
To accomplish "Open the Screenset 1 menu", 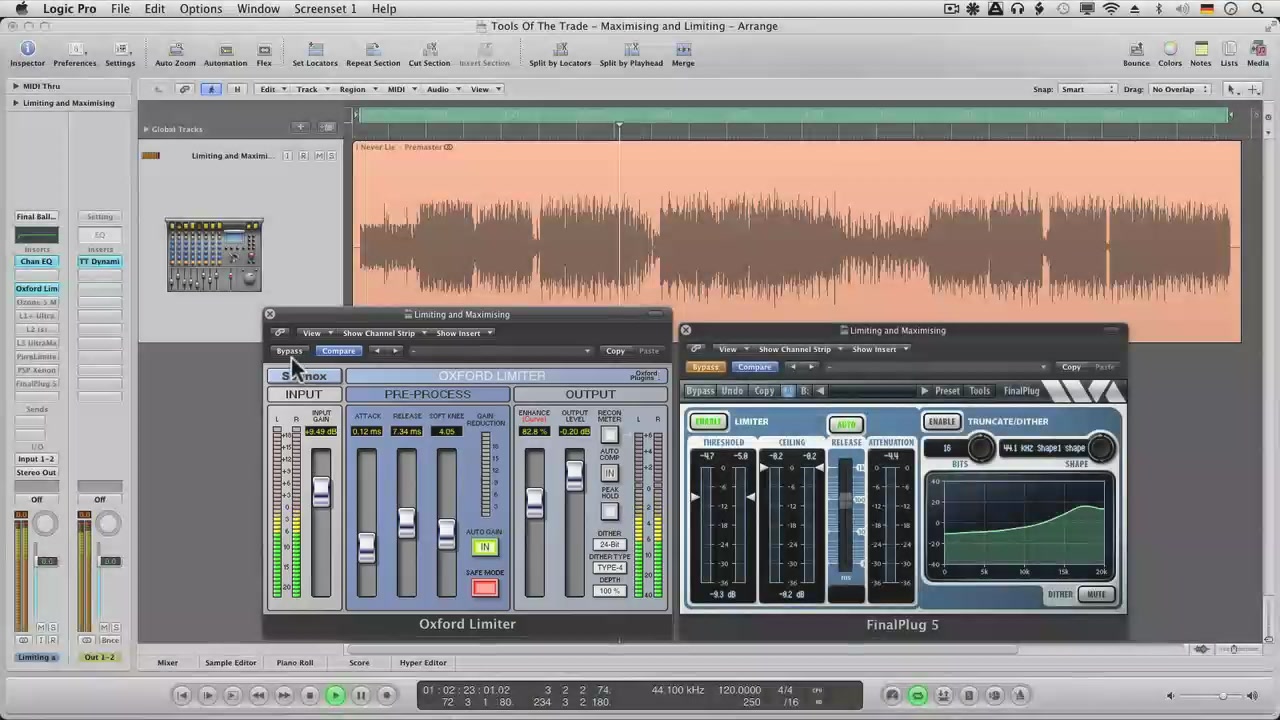I will click(x=325, y=9).
